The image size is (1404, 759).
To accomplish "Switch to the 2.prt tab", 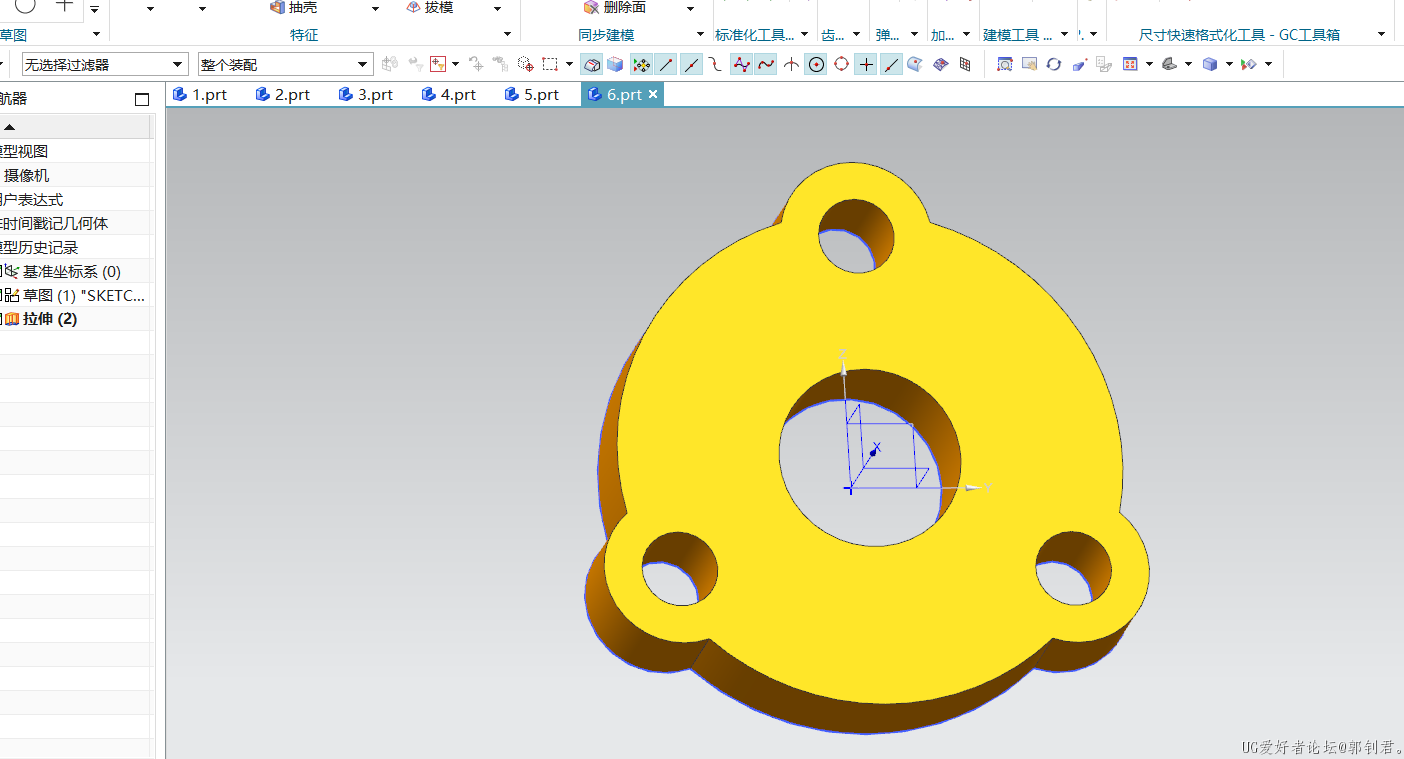I will [x=283, y=94].
